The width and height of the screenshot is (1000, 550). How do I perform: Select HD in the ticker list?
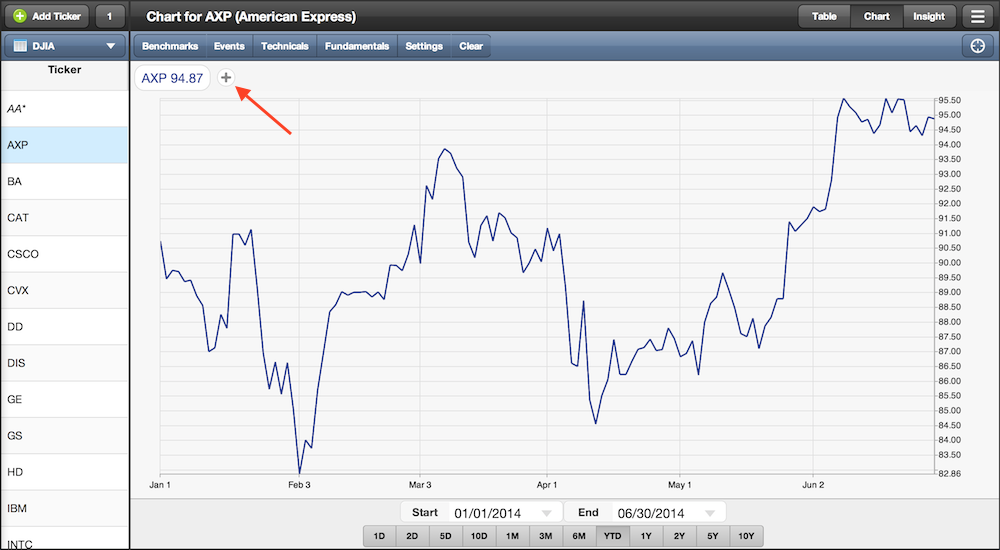[64, 472]
